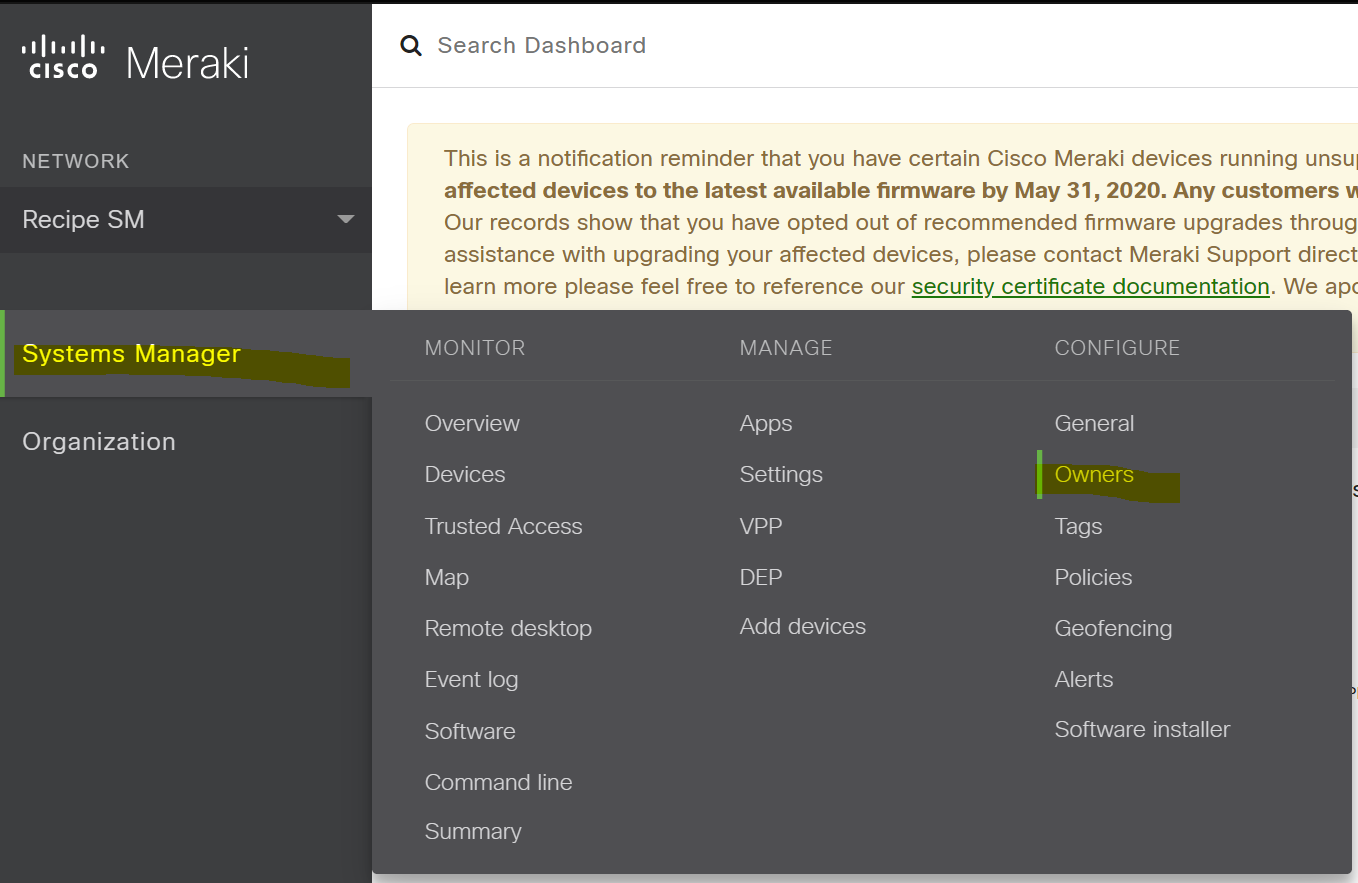Open Organization in sidebar
Image resolution: width=1358 pixels, height=883 pixels.
pos(99,442)
